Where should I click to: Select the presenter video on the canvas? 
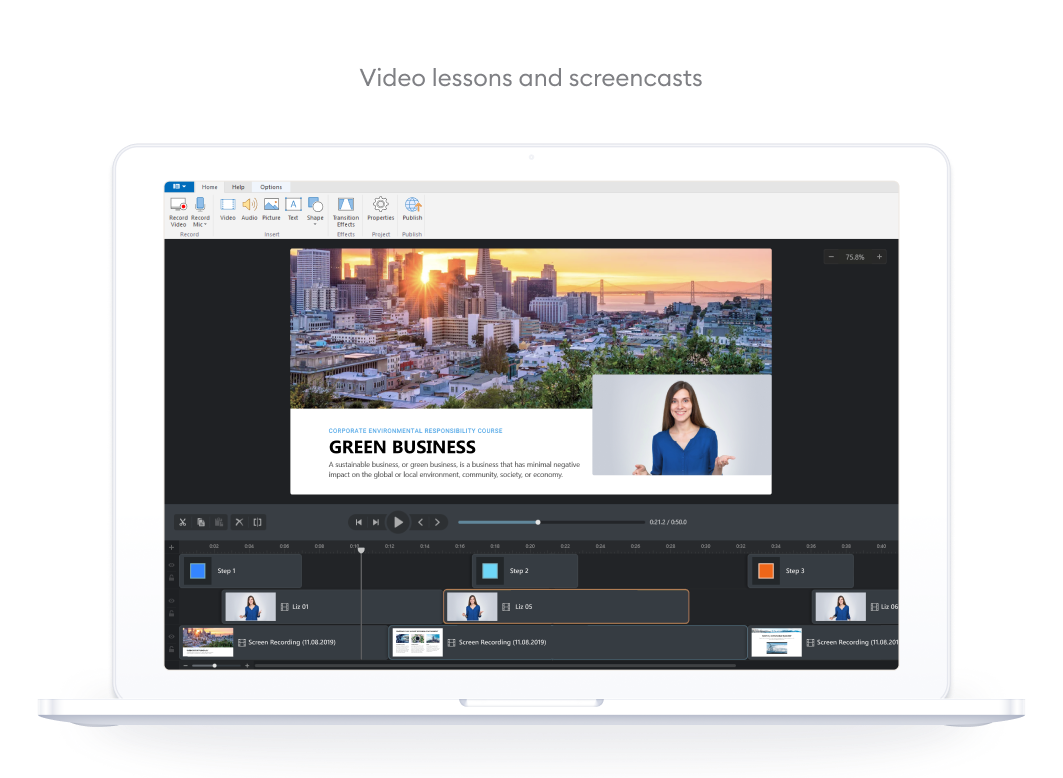point(682,425)
